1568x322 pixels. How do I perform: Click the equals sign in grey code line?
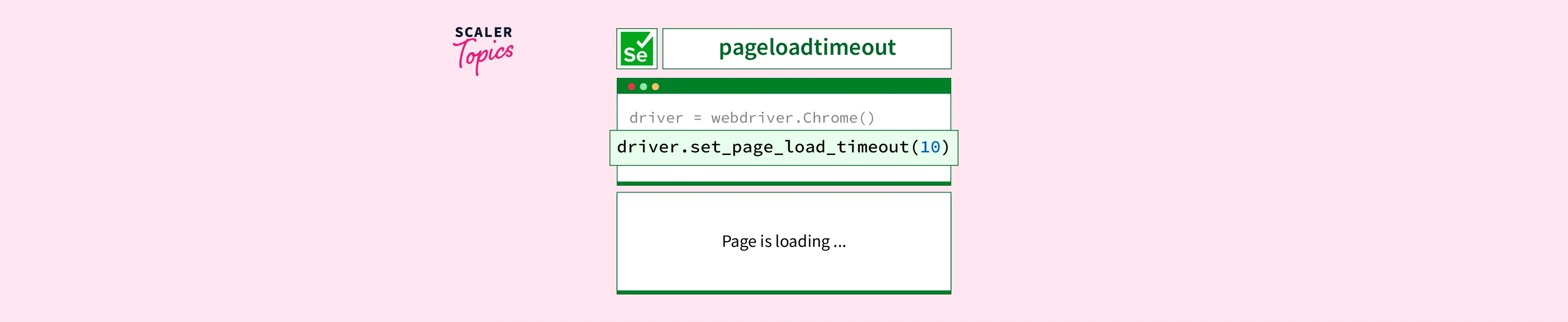(698, 118)
